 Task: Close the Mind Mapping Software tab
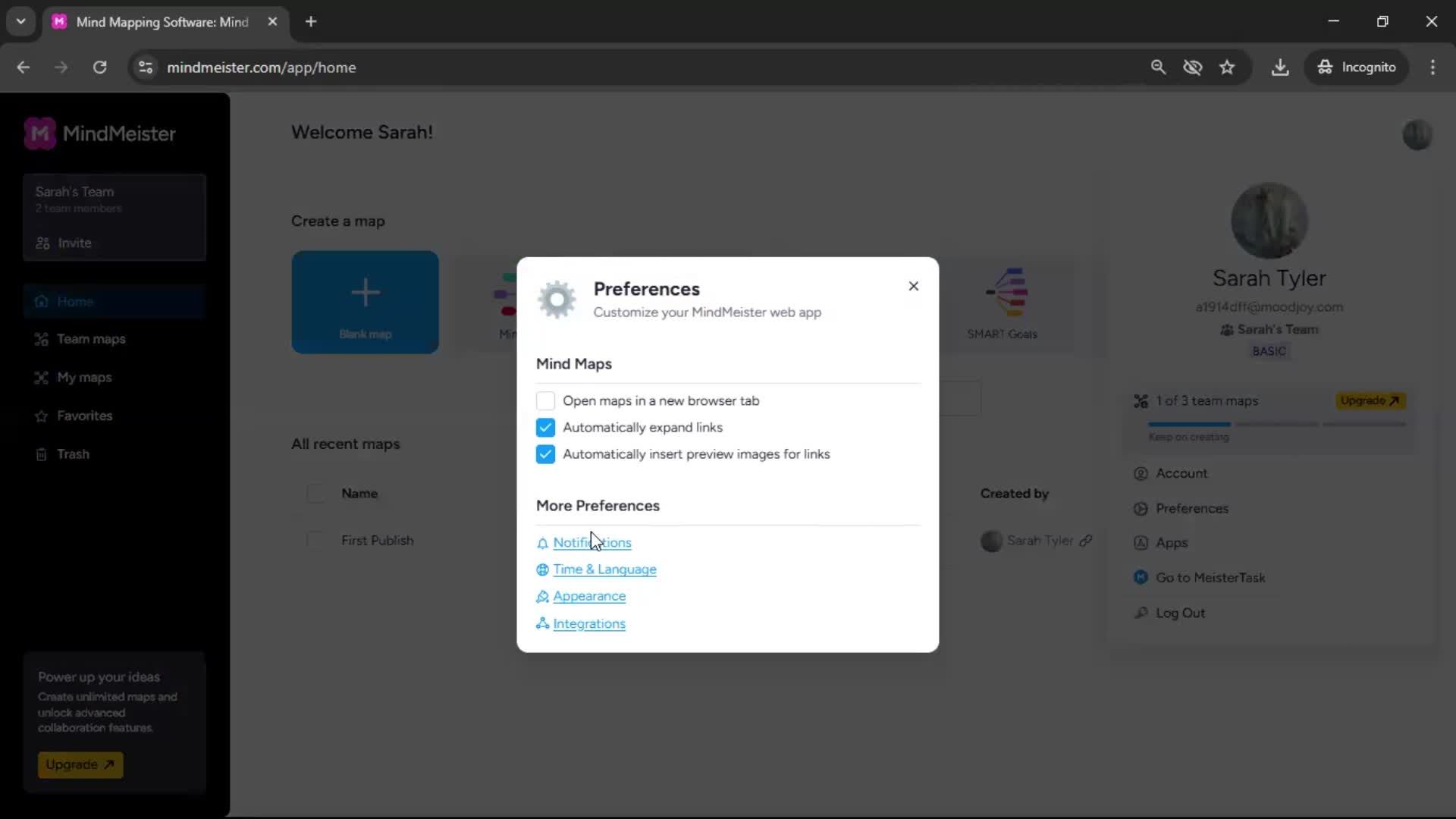click(272, 22)
